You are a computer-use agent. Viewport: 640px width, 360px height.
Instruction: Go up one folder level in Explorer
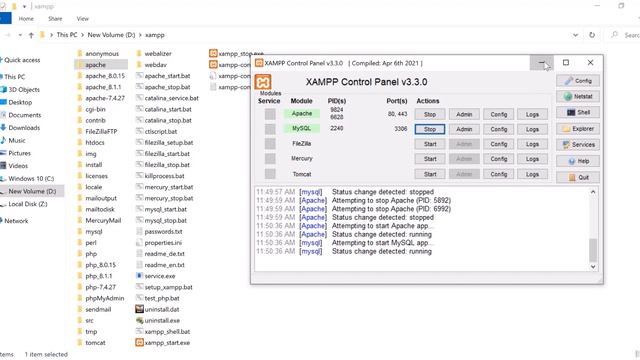pyautogui.click(x=31, y=35)
